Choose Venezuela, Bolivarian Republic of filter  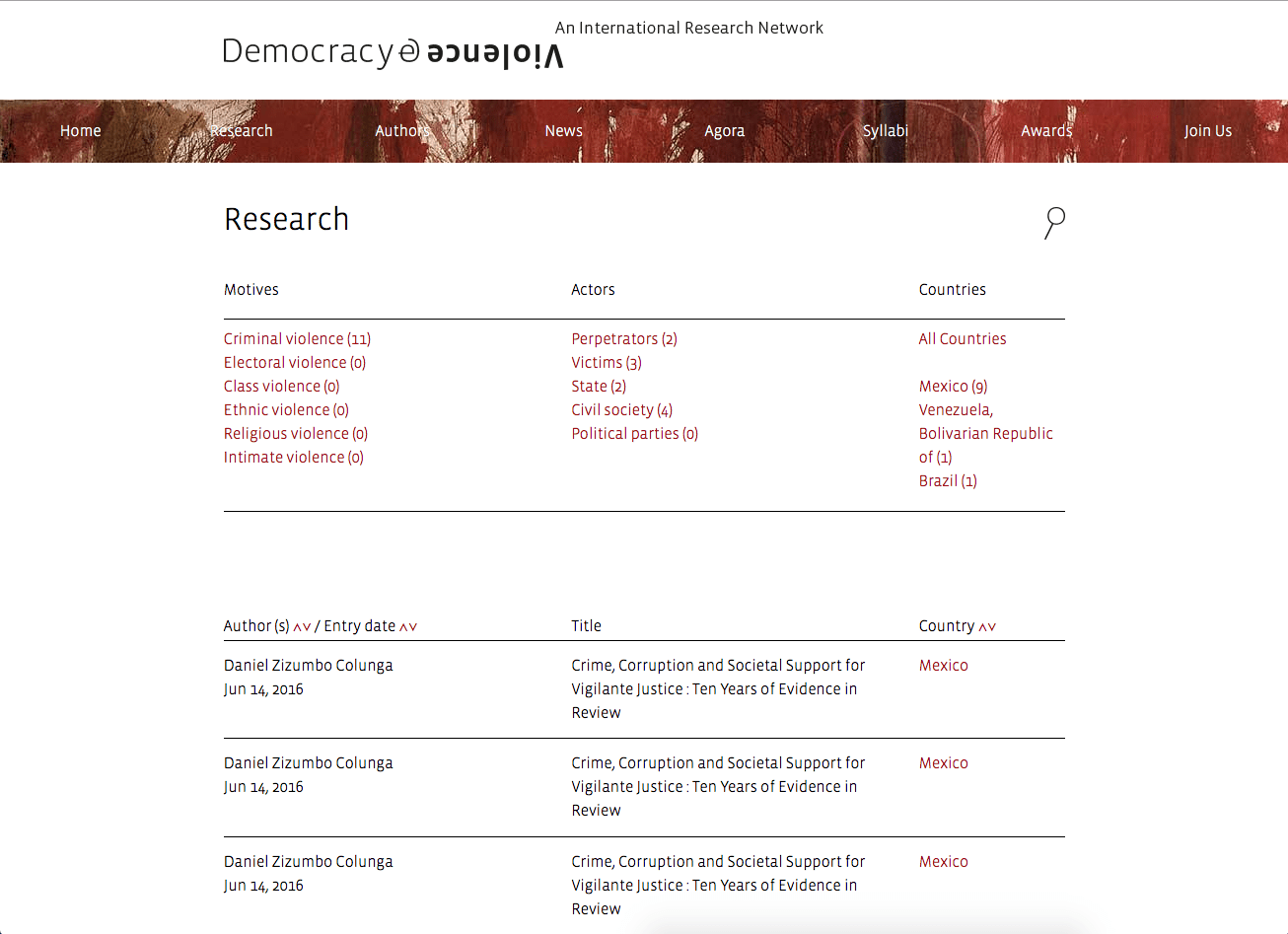tap(986, 433)
